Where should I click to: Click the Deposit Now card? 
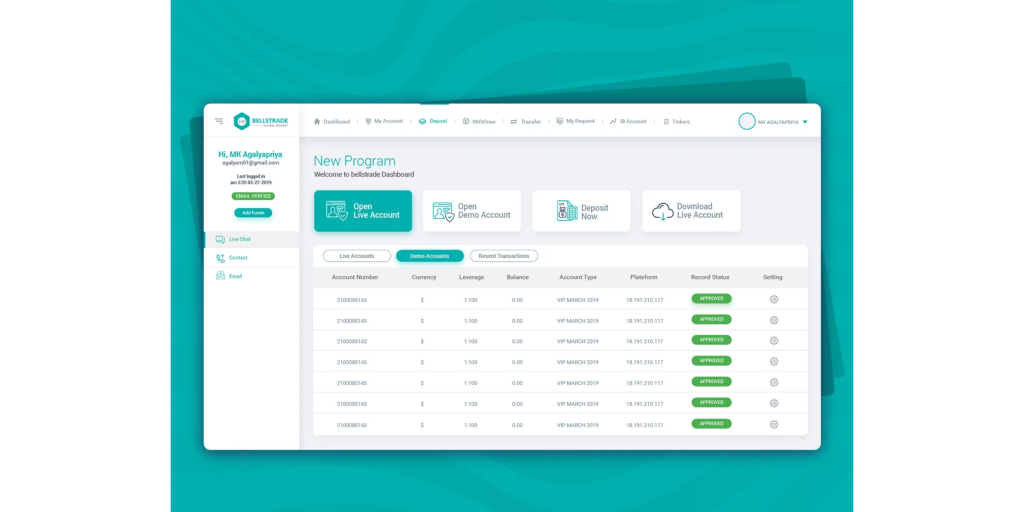click(x=581, y=211)
